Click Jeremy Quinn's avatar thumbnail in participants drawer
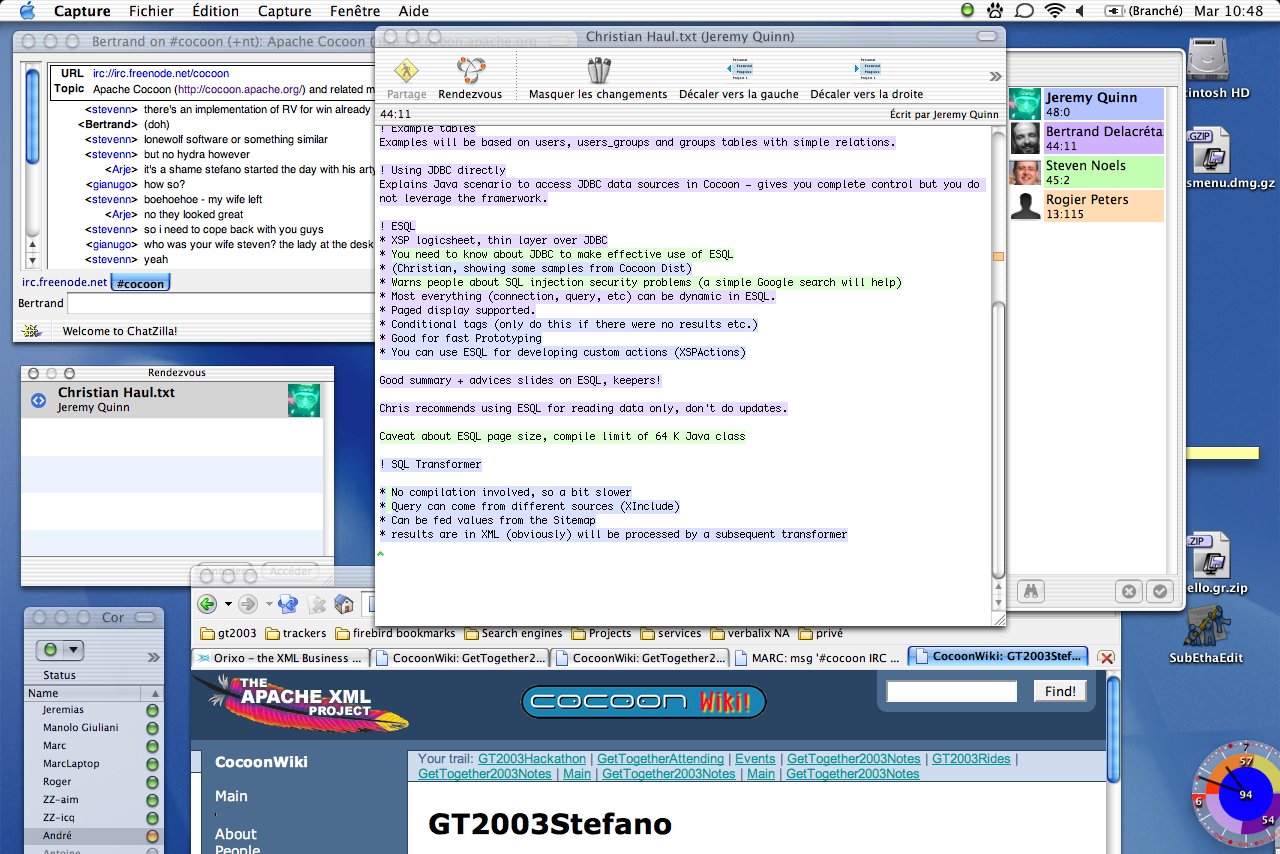 click(1025, 104)
